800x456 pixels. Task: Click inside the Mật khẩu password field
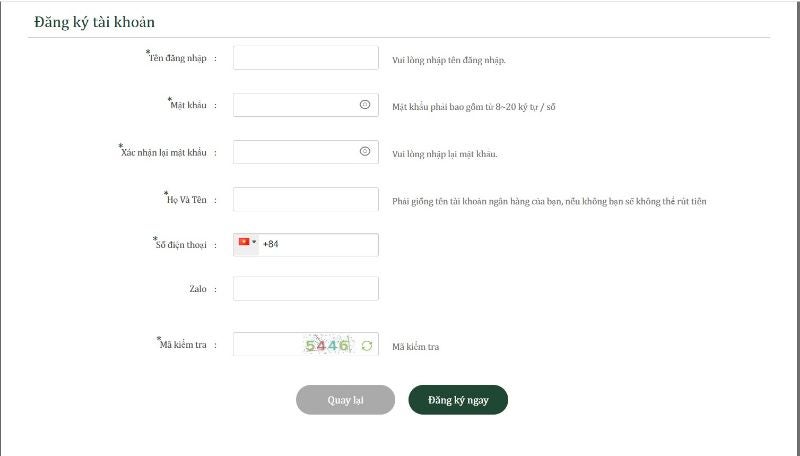(295, 105)
